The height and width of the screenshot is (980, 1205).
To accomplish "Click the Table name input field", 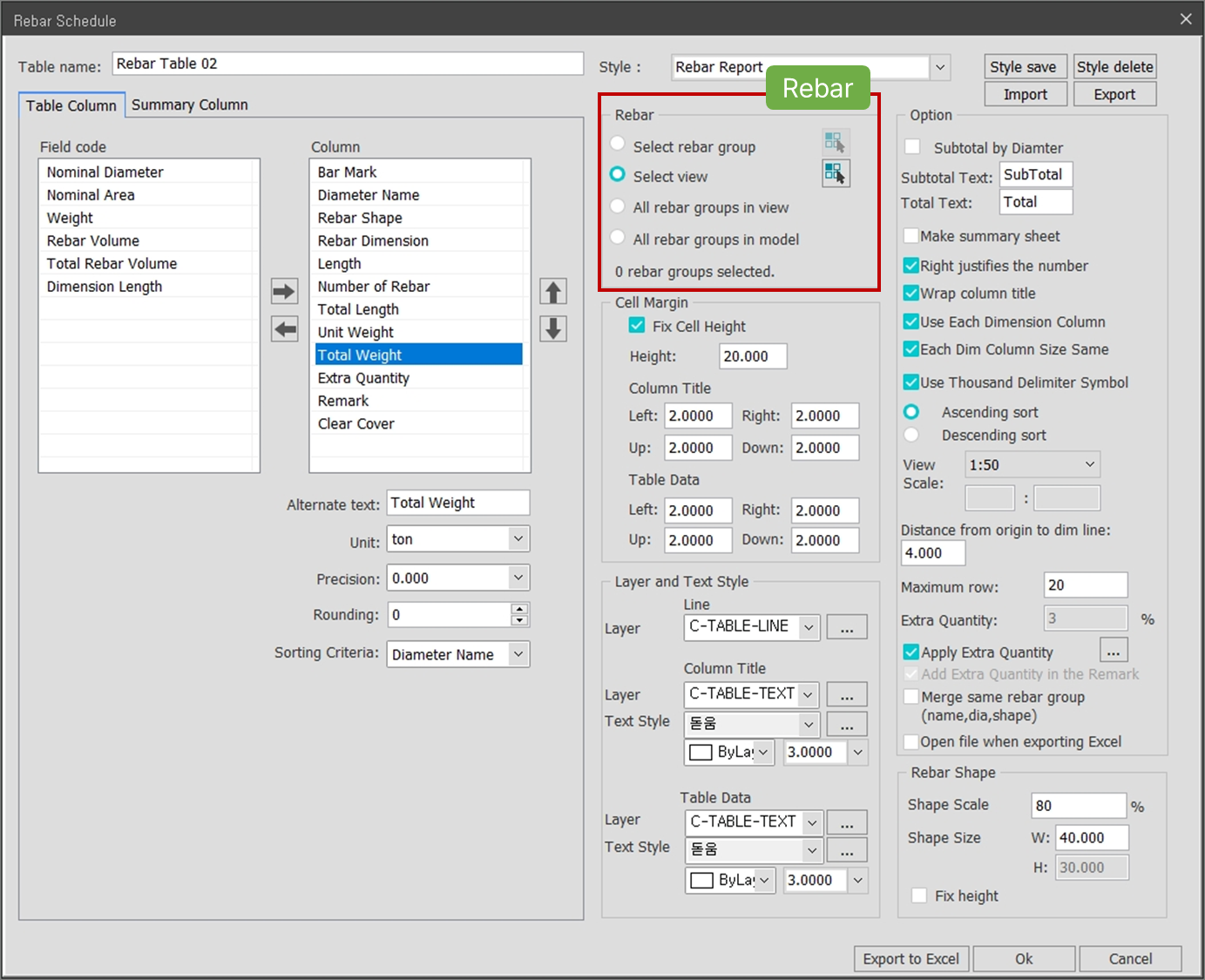I will (x=348, y=64).
